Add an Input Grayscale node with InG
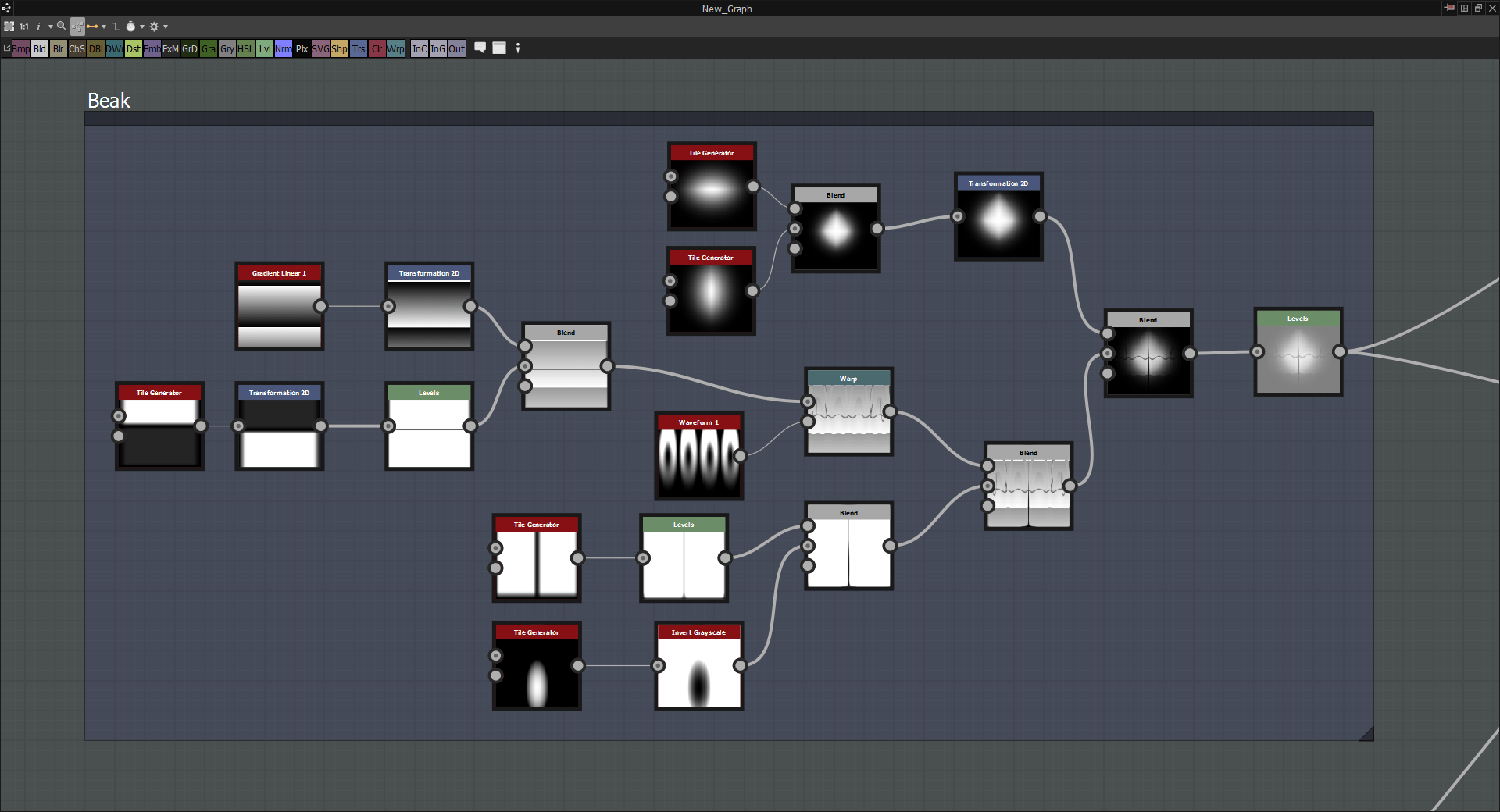This screenshot has height=812, width=1500. pyautogui.click(x=438, y=48)
